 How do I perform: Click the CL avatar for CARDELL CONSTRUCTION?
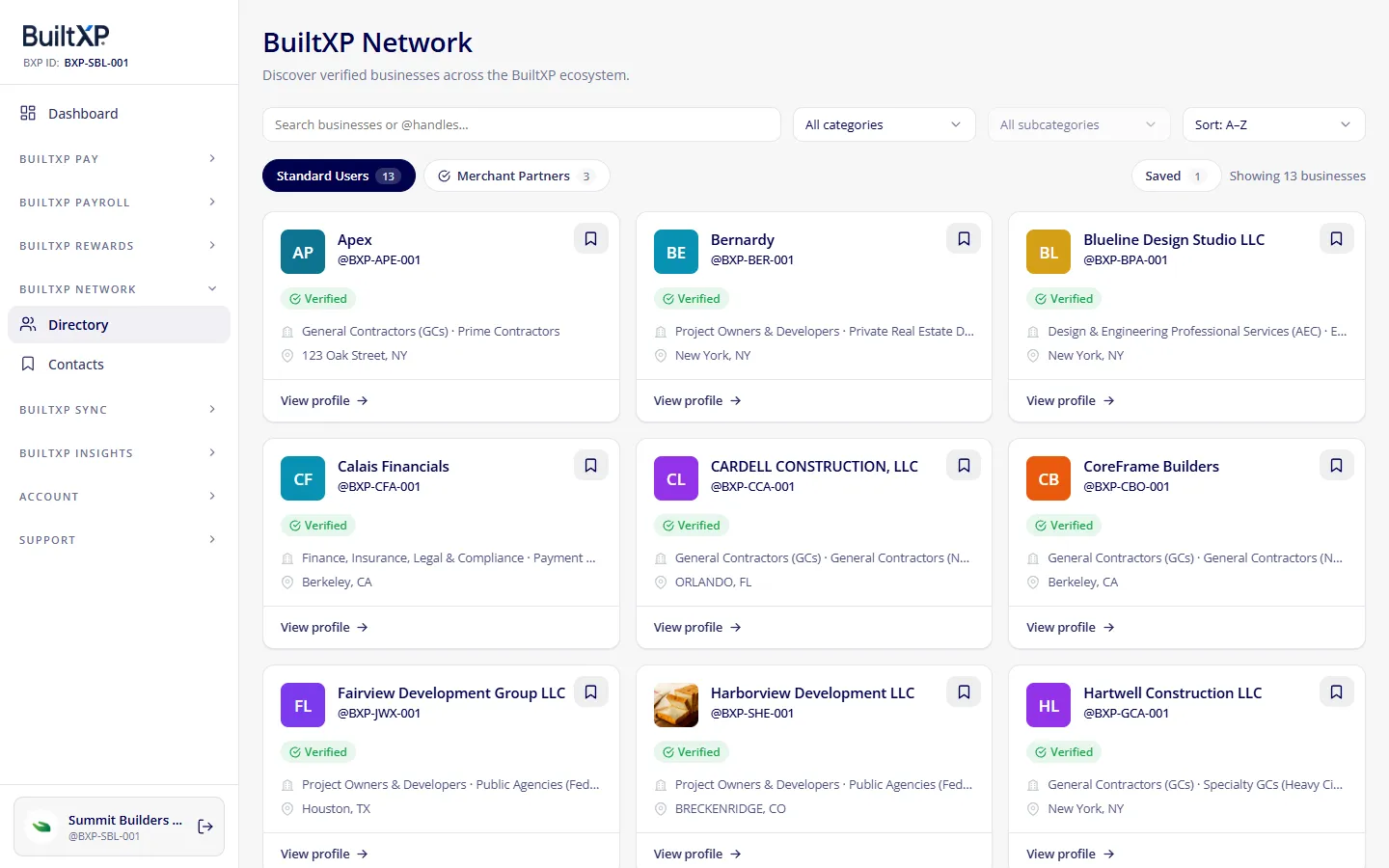click(x=676, y=479)
